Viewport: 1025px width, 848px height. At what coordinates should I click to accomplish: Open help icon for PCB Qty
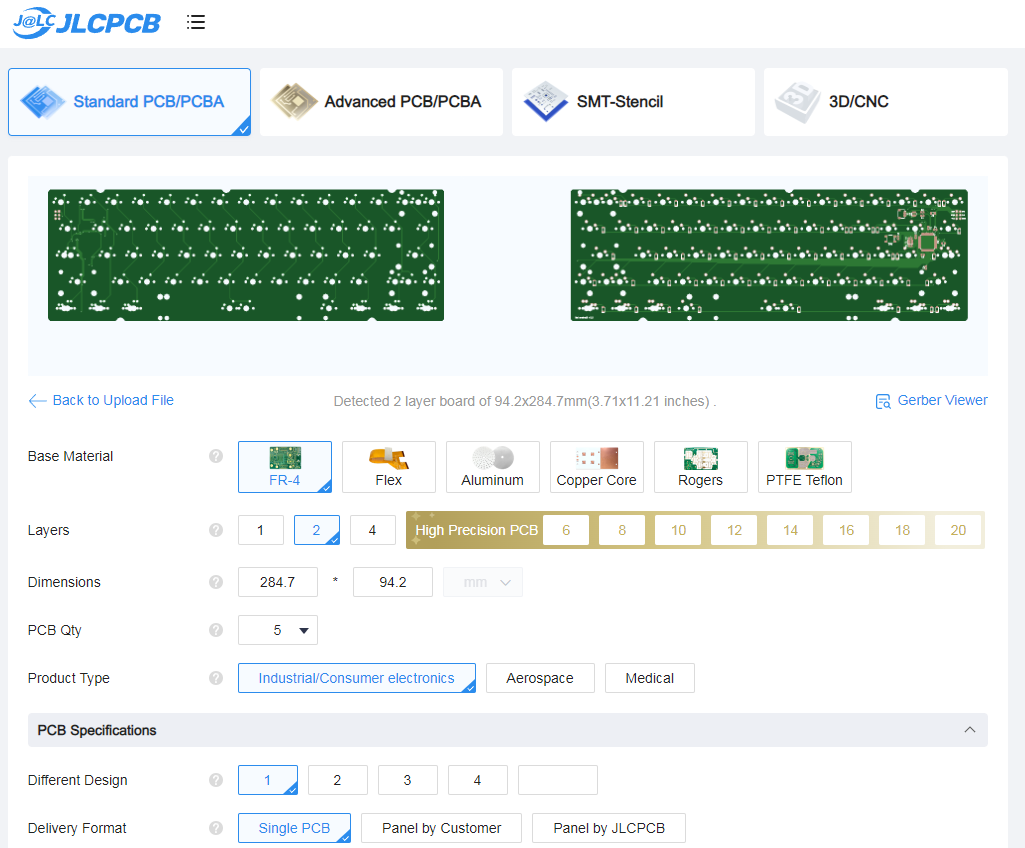coord(216,630)
